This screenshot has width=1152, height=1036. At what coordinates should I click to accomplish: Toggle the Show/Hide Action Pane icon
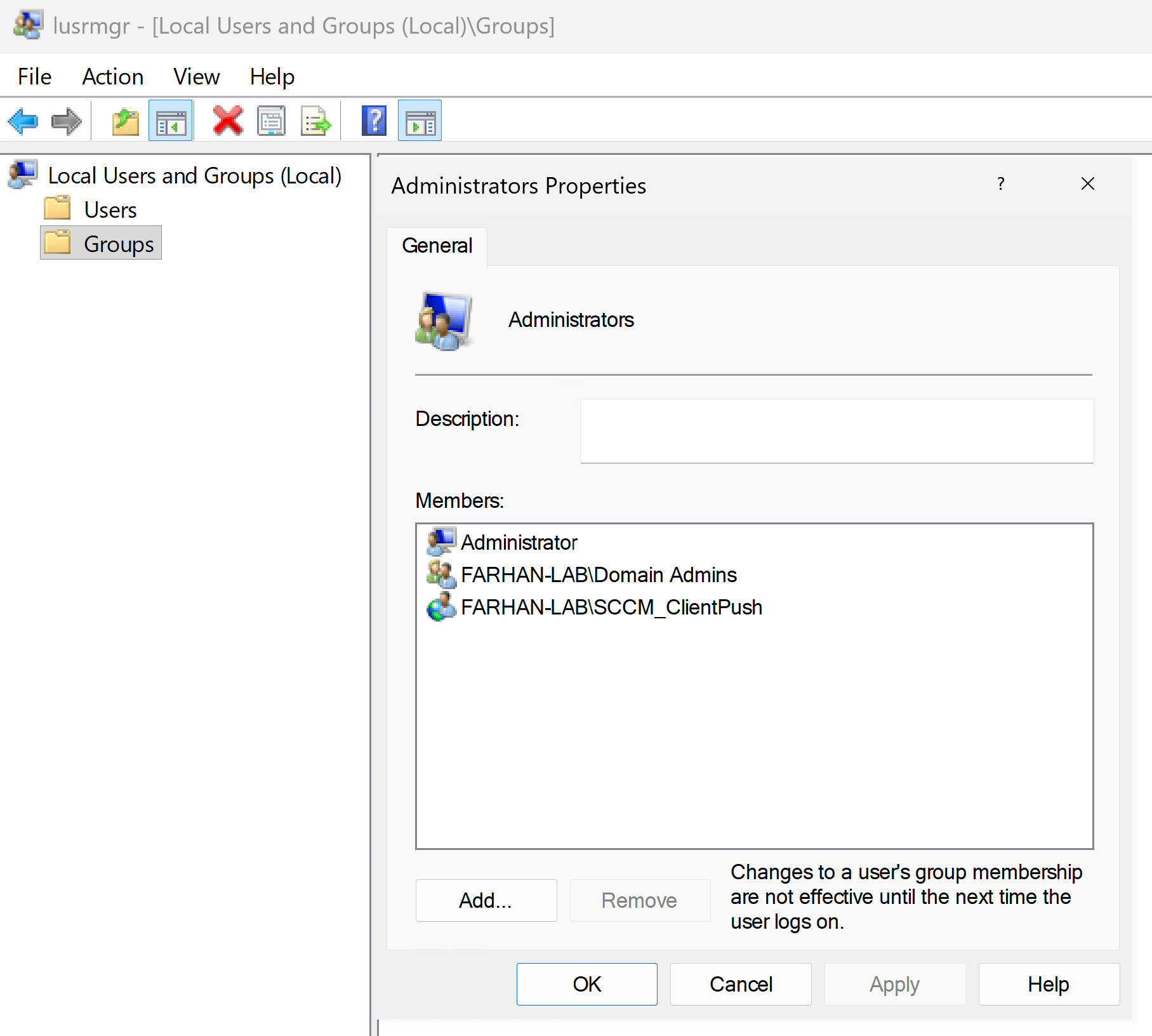(x=420, y=121)
